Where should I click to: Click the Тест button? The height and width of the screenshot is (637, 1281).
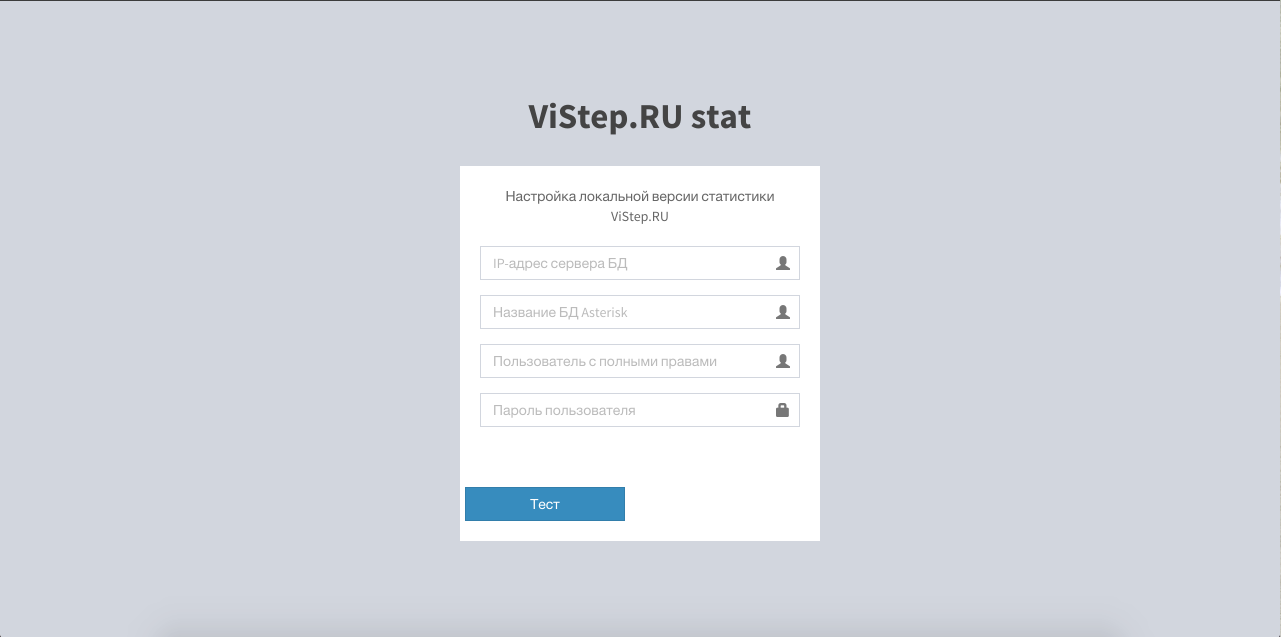click(545, 504)
